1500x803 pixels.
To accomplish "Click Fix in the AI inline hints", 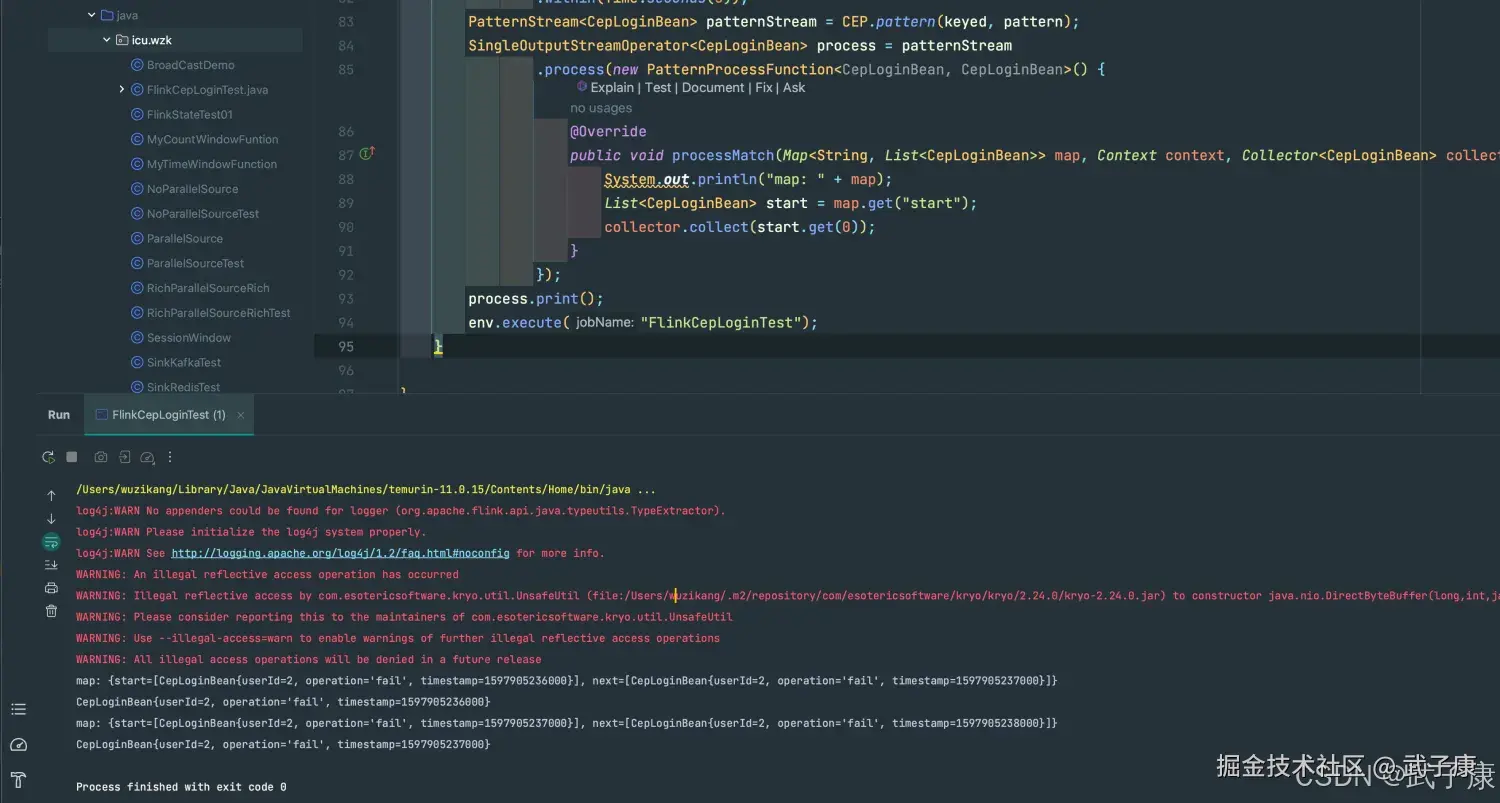I will click(764, 88).
